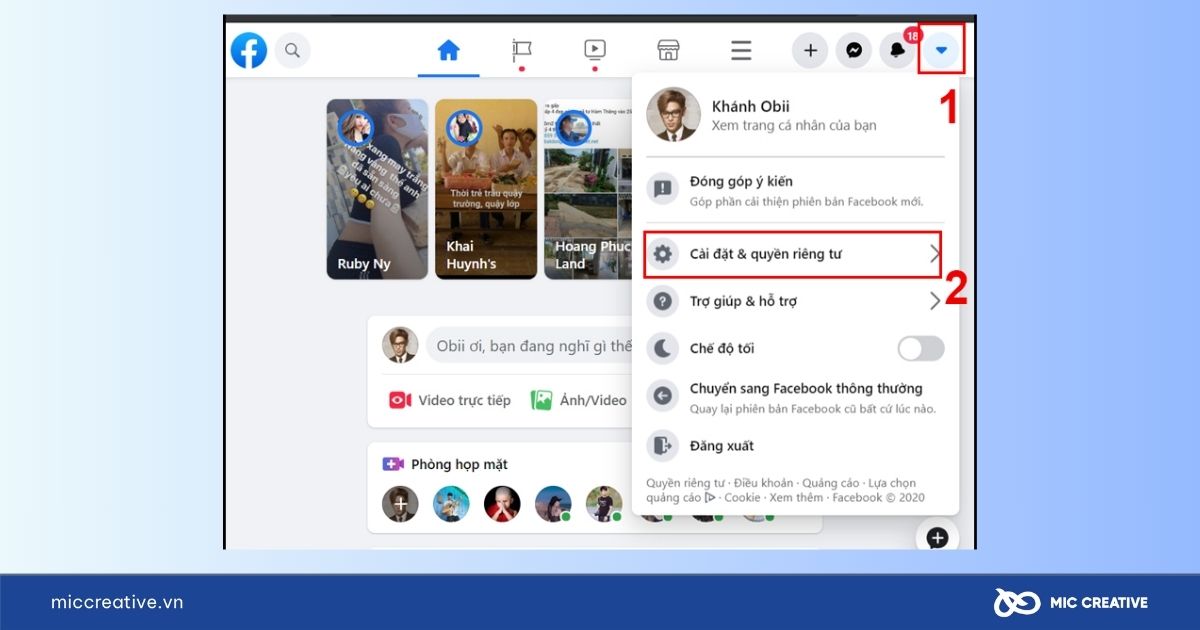The image size is (1200, 630).
Task: Select Chuyển sang Facebook thông thường
Action: [795, 397]
